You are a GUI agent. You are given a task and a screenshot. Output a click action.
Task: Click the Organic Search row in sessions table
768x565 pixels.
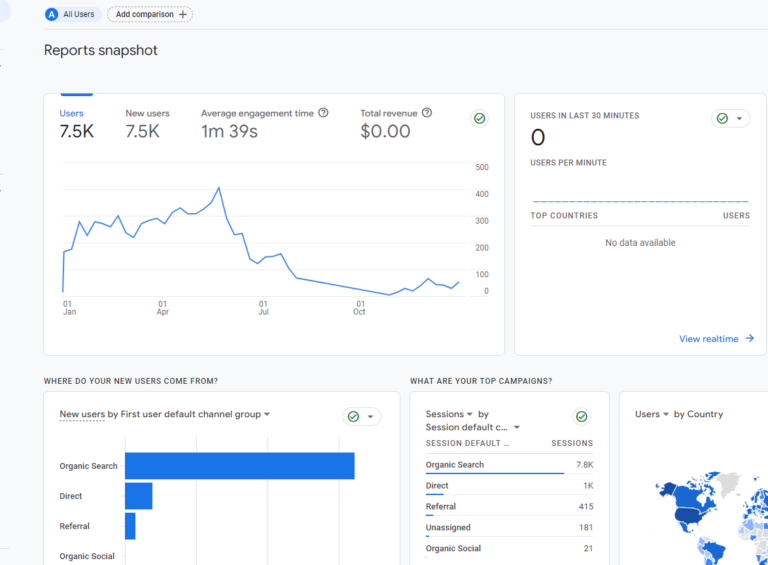(x=509, y=465)
